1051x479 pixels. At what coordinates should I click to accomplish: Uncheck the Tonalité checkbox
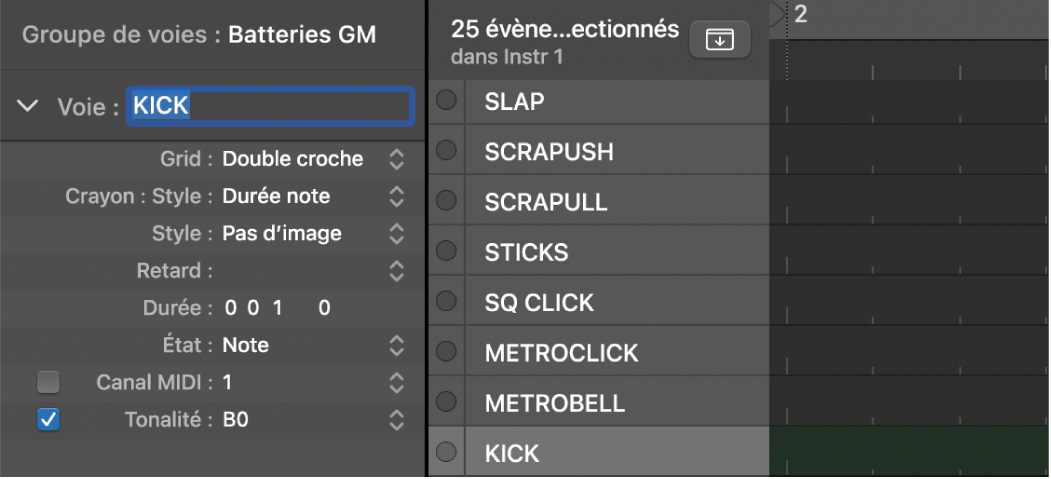pos(48,420)
